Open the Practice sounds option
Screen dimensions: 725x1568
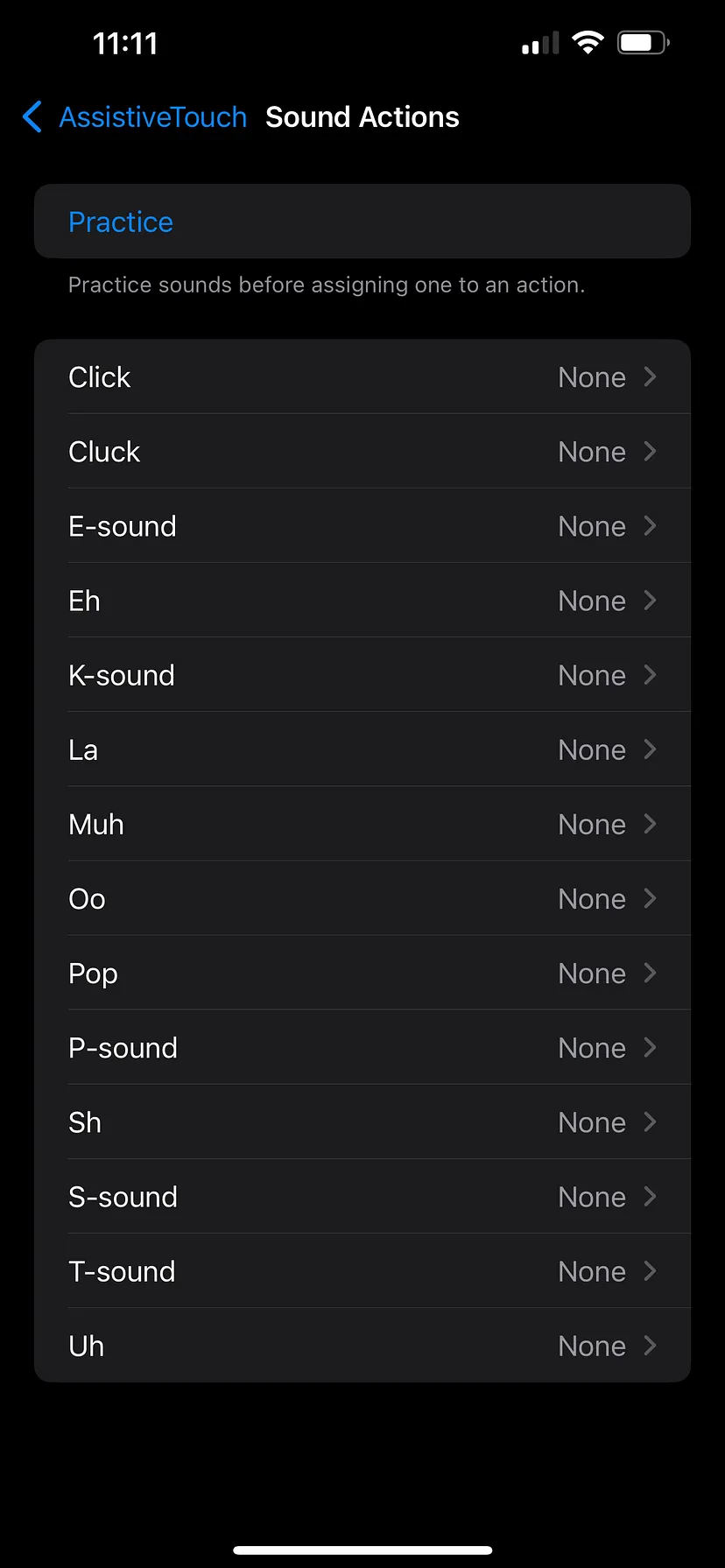pyautogui.click(x=121, y=221)
